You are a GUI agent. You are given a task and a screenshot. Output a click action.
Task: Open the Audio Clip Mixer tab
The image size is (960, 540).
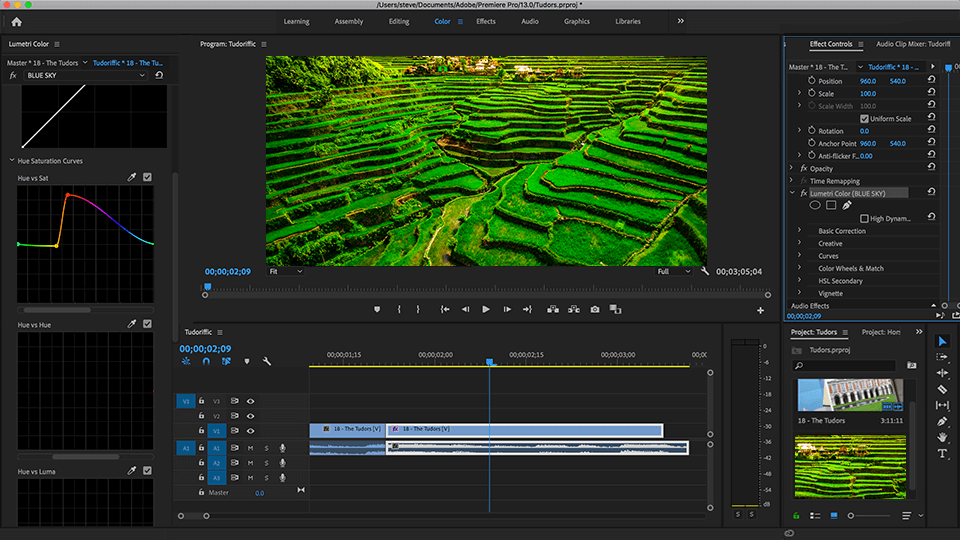point(913,44)
